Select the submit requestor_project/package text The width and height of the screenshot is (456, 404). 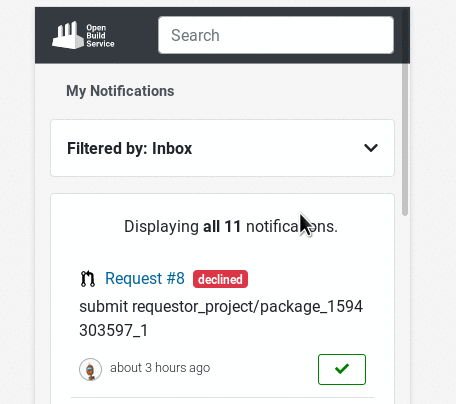click(x=221, y=318)
